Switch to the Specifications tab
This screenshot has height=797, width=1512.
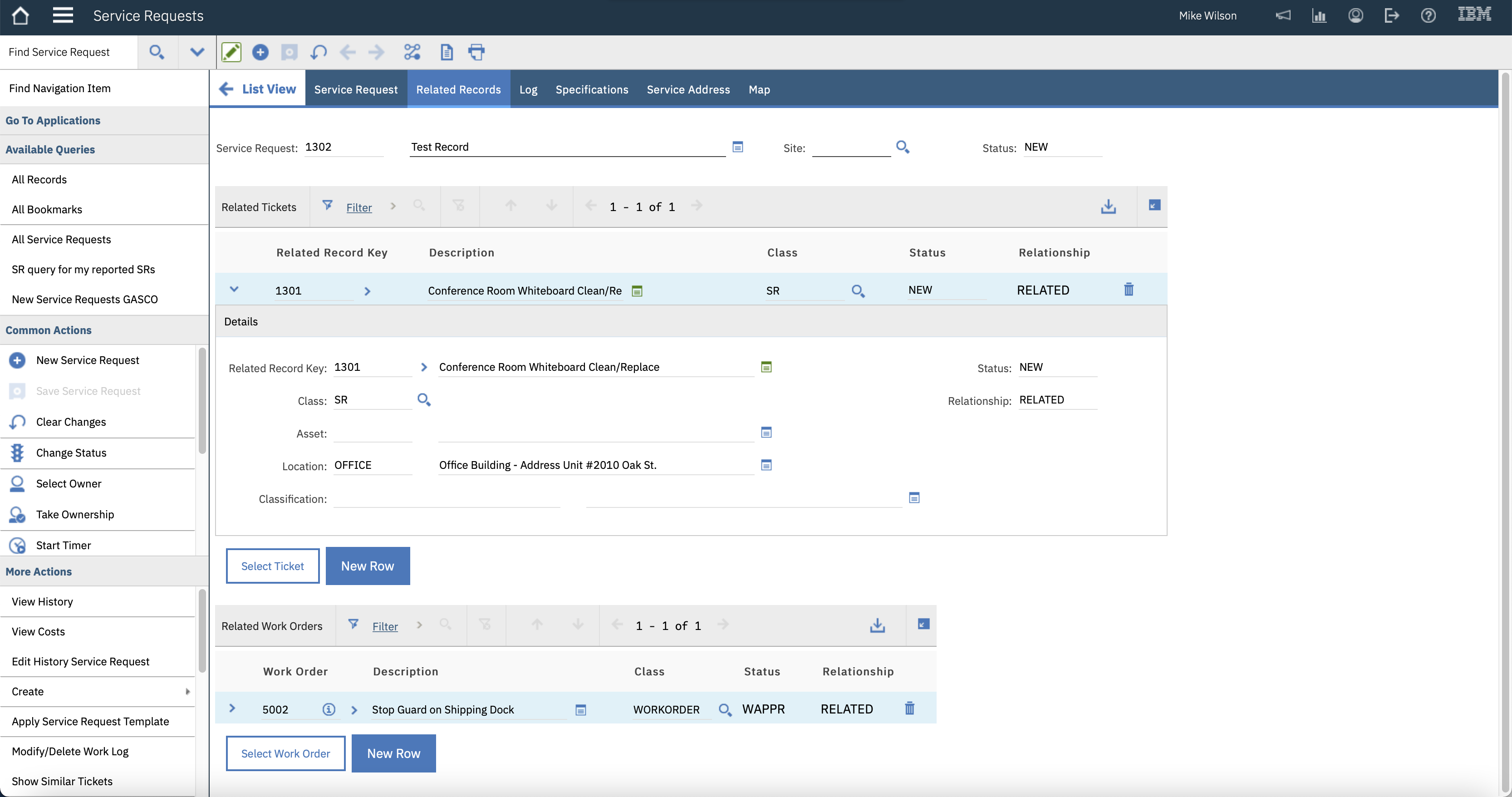click(x=591, y=89)
